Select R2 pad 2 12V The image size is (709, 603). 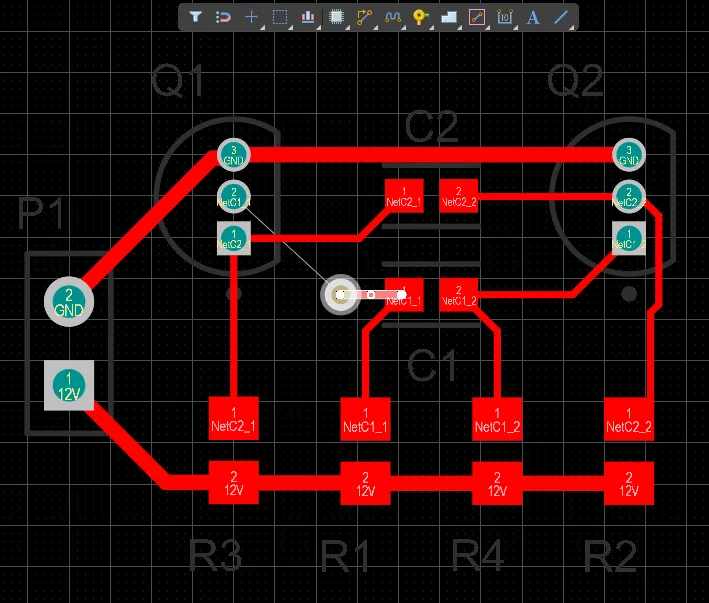[x=629, y=483]
